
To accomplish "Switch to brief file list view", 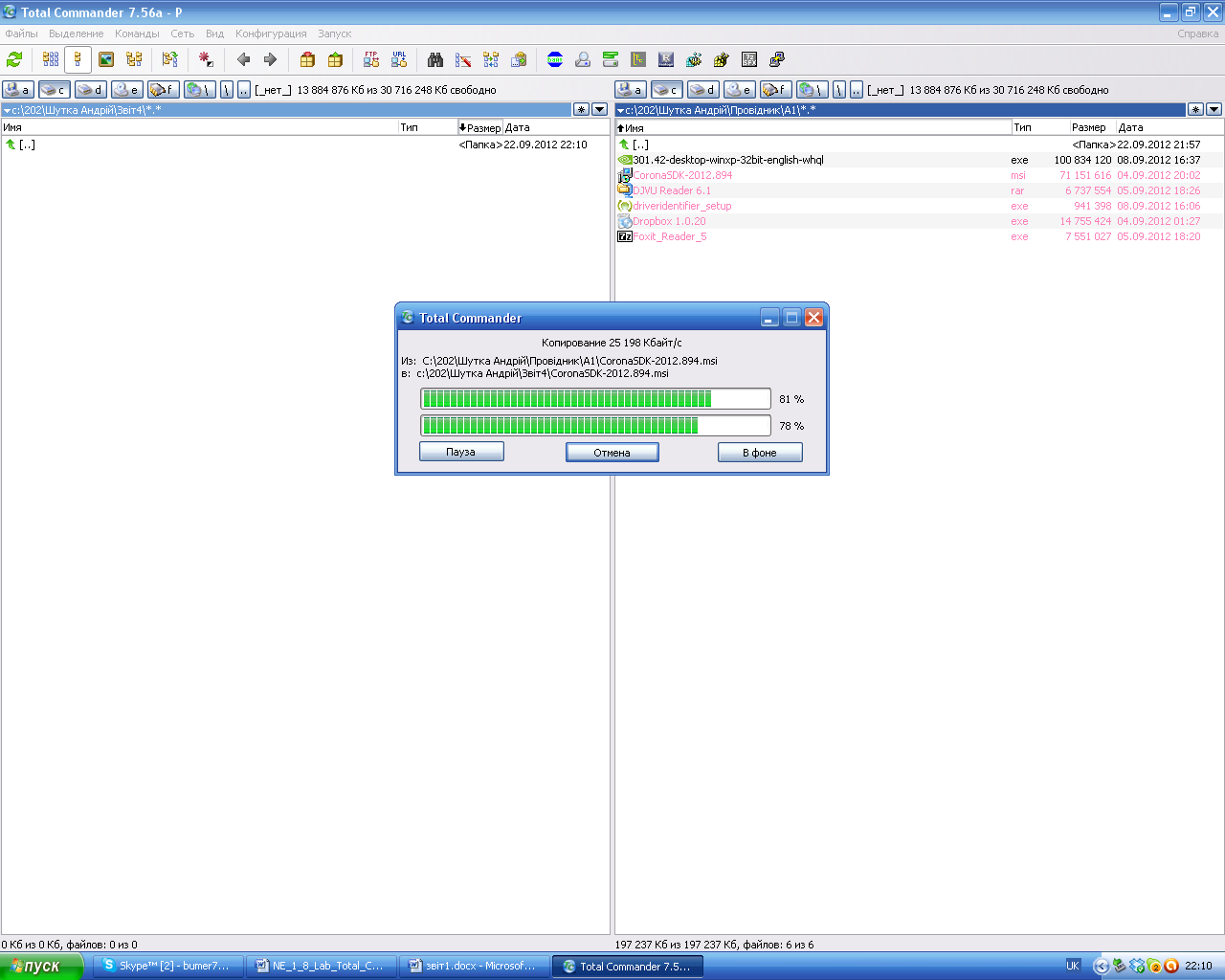I will pyautogui.click(x=51, y=59).
